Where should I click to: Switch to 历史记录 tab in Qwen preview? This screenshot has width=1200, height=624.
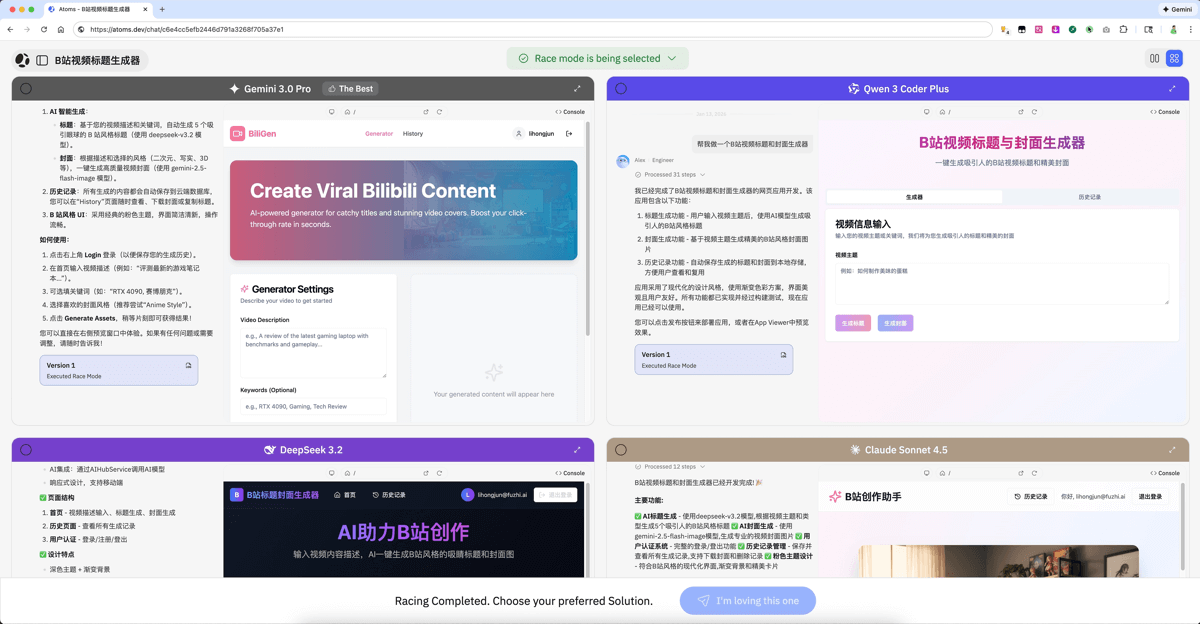[x=1089, y=197]
